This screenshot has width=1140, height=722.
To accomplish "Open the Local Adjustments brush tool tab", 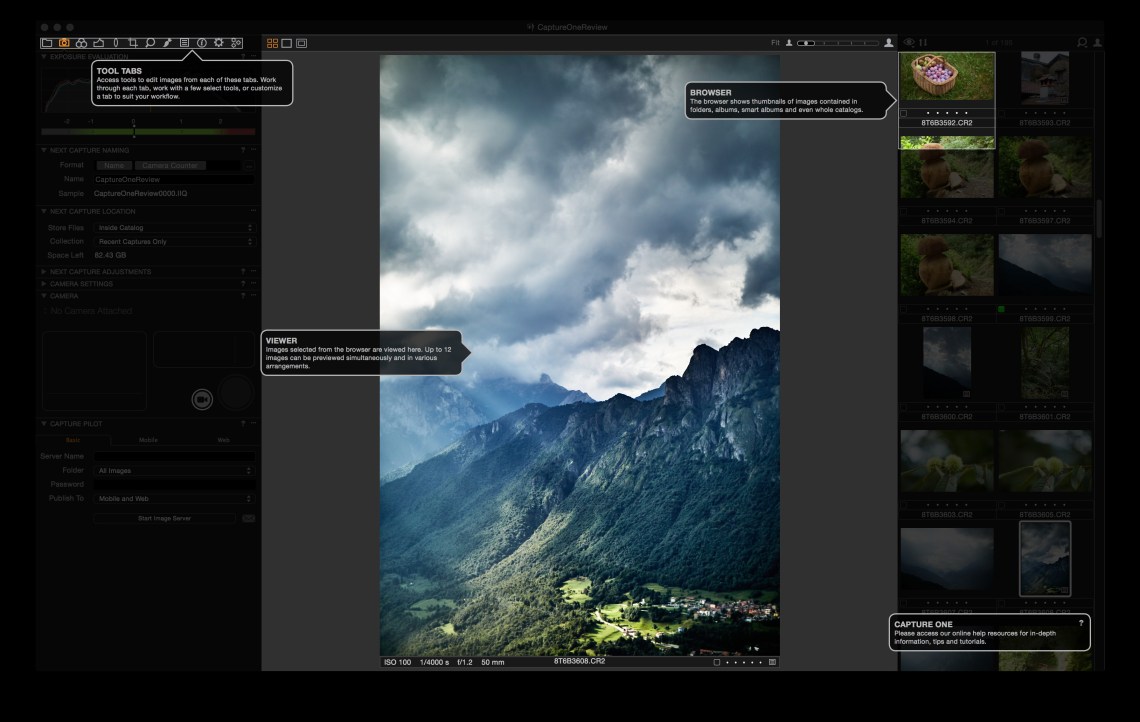I will pyautogui.click(x=167, y=43).
